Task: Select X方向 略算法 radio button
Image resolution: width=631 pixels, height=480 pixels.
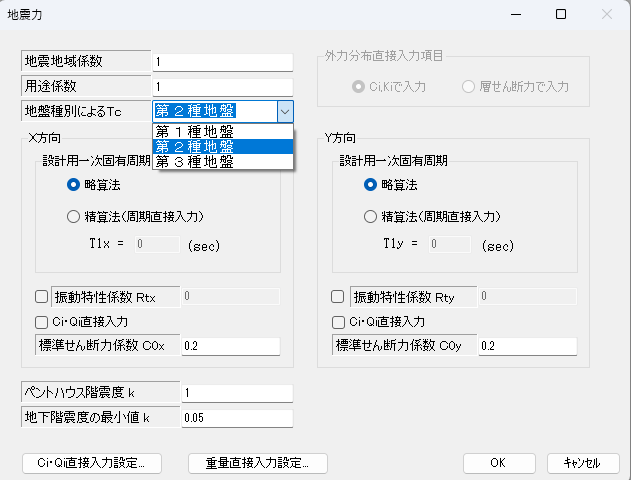Action: tap(73, 185)
